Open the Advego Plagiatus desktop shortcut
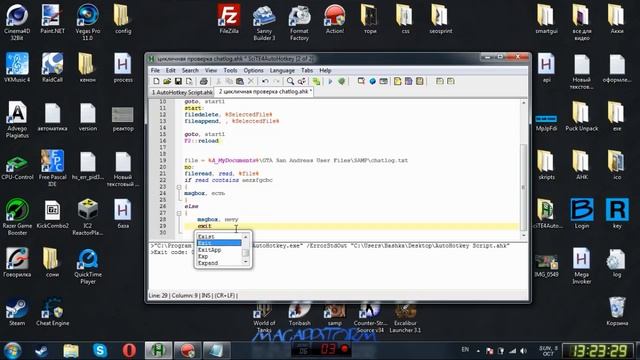 click(17, 120)
